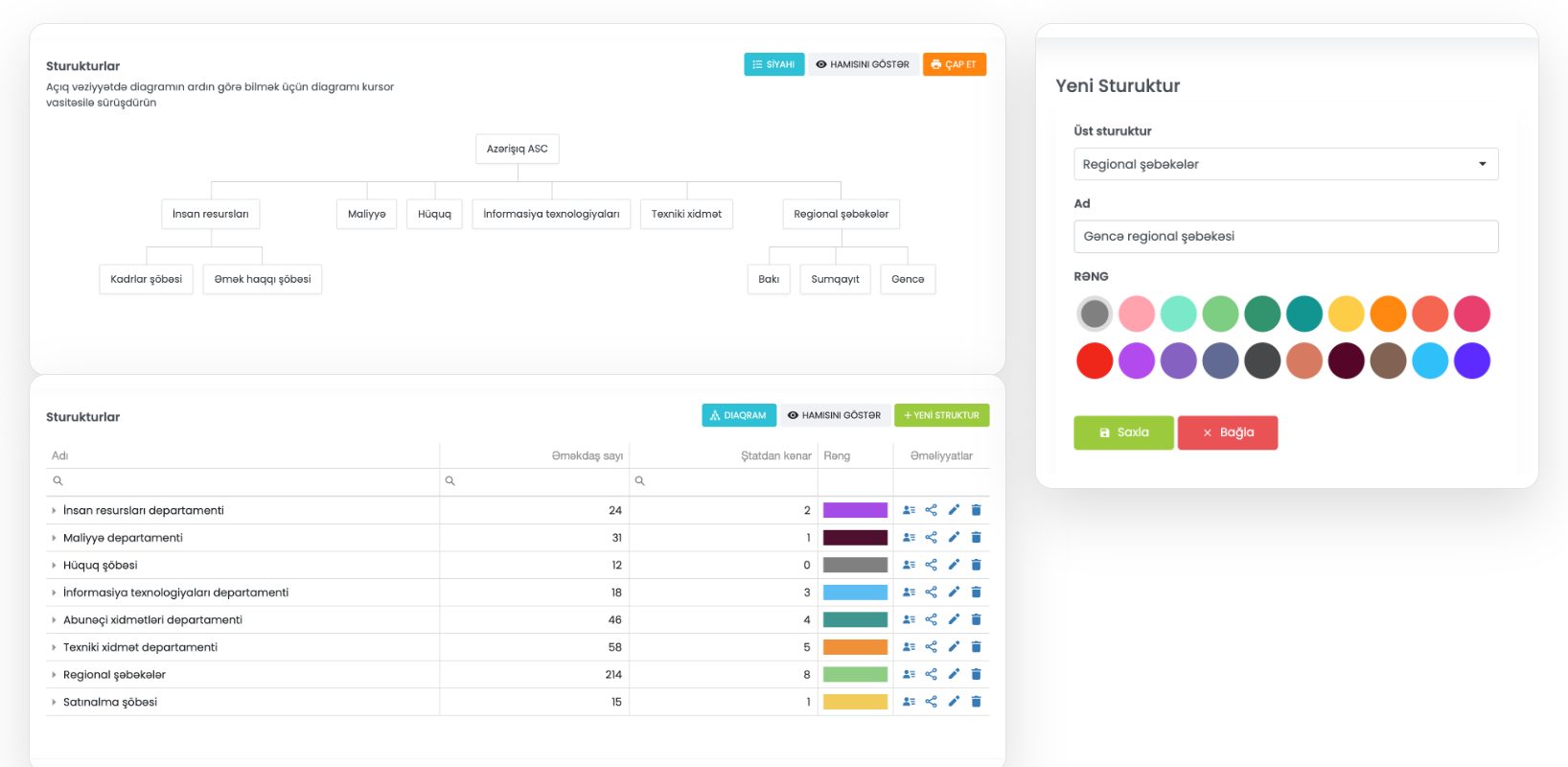Click share icon for Abunəçi xidmətləri departamenti
Screen dimensions: 1568x767
click(x=931, y=619)
